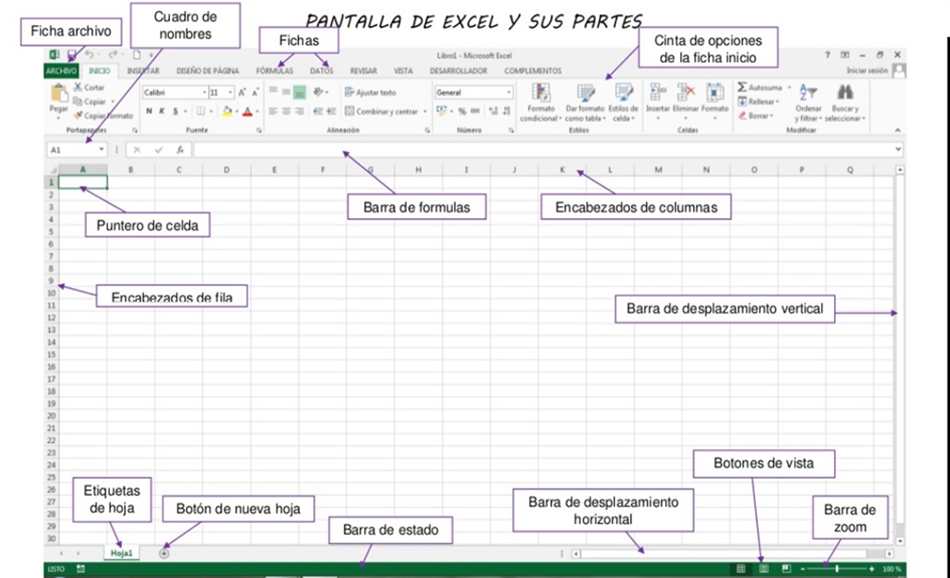This screenshot has height=578, width=950.
Task: Click the red font color A
Action: click(247, 111)
